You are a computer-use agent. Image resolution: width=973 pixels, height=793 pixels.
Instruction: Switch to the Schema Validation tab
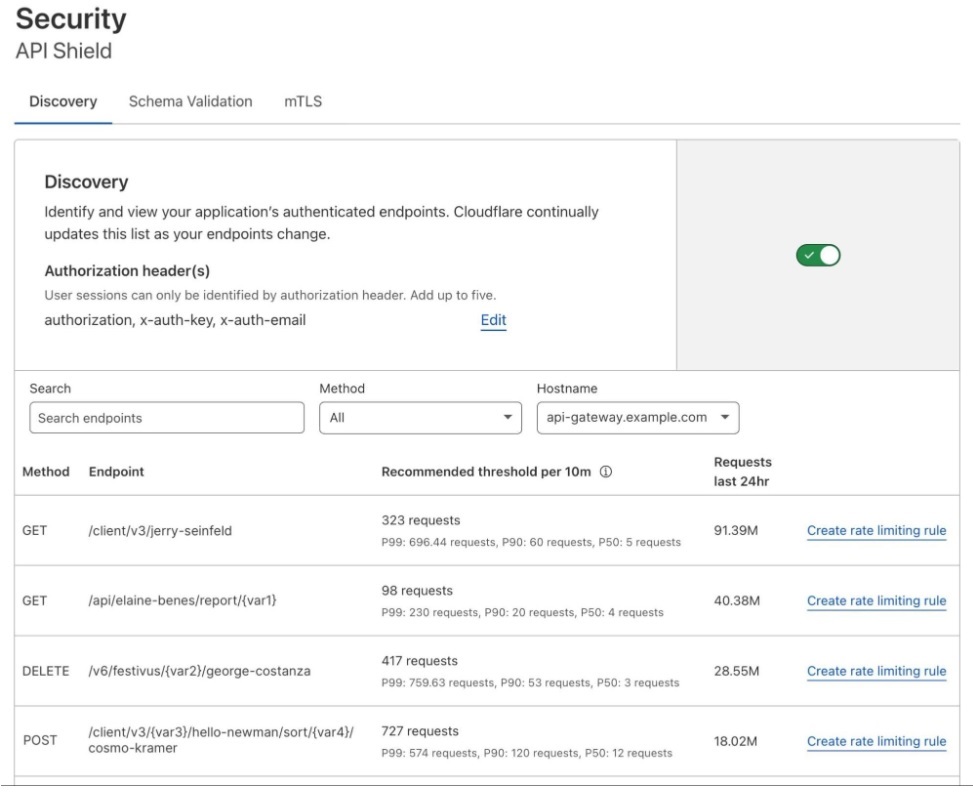[x=190, y=101]
